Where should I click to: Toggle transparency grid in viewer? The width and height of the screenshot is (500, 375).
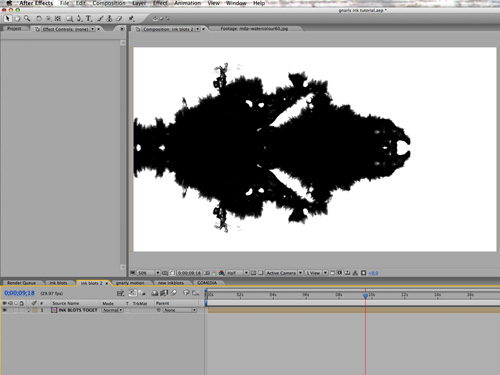click(261, 273)
